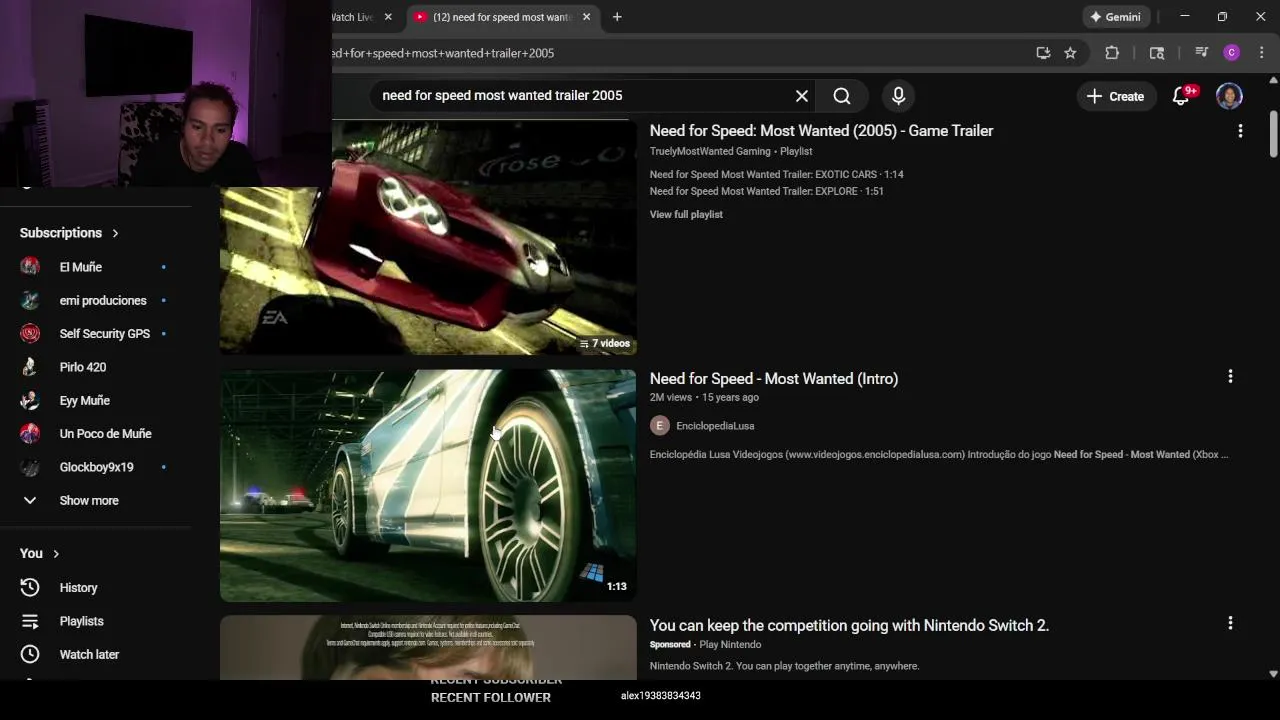Click the Create button
This screenshot has height=720, width=1280.
1116,96
